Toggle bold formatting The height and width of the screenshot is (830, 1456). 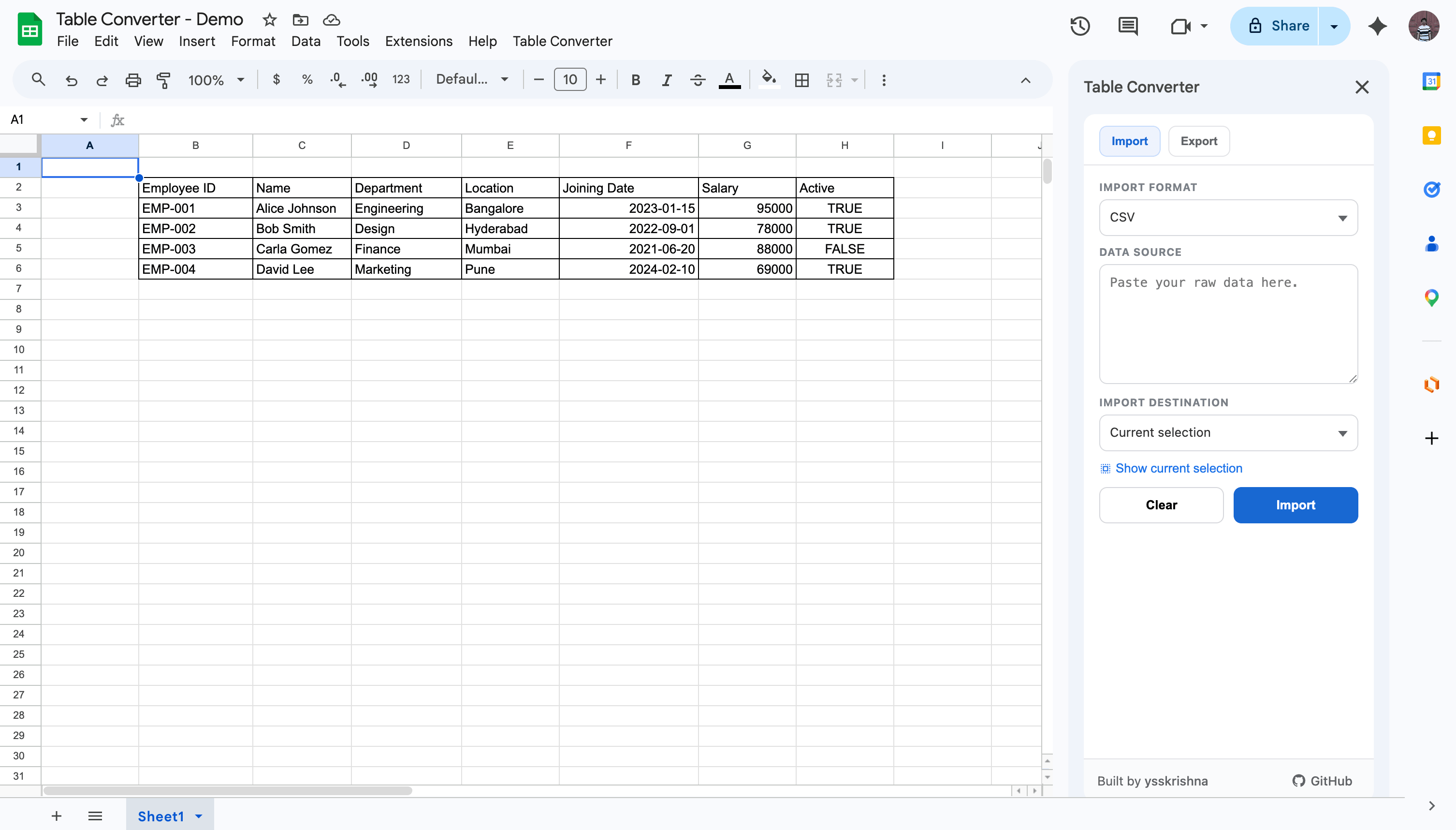click(636, 80)
